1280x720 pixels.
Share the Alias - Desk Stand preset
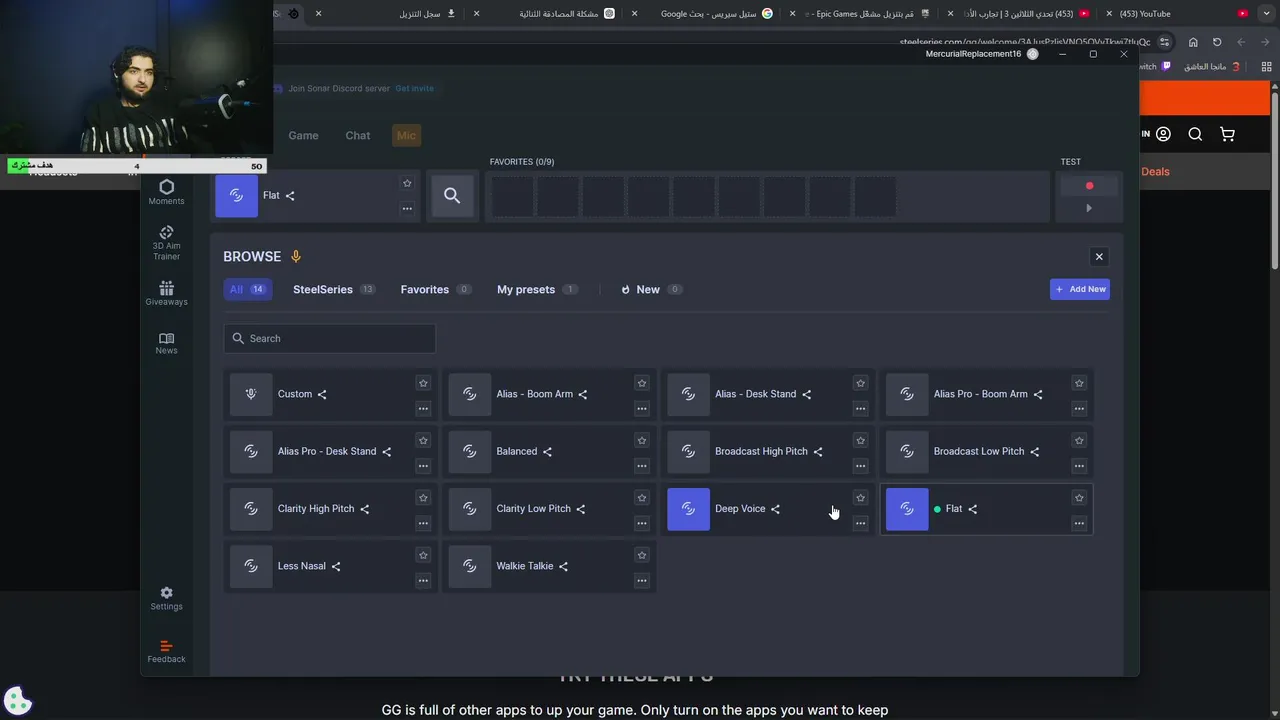click(807, 394)
